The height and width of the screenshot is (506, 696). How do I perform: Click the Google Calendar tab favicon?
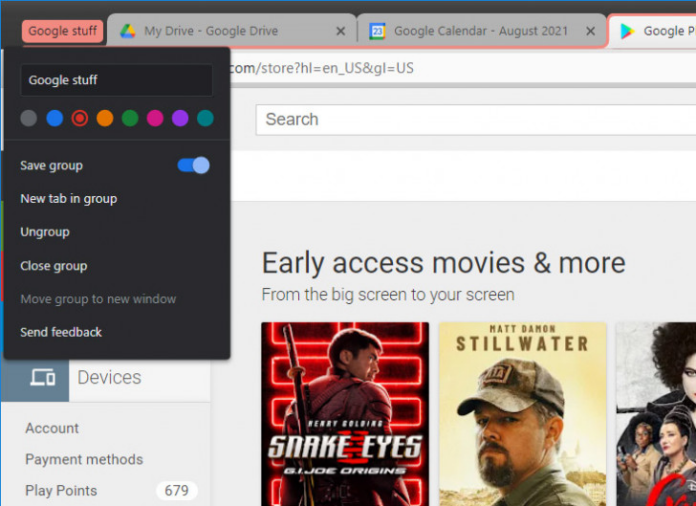click(x=377, y=31)
